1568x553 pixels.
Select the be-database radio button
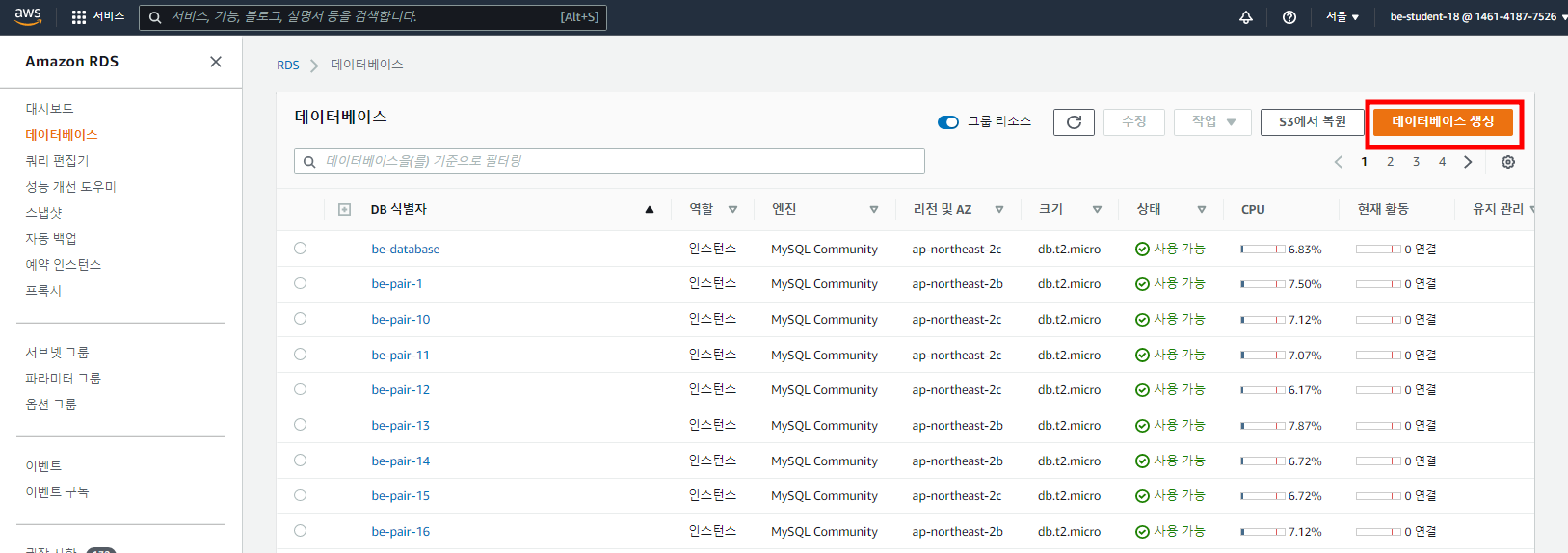301,249
